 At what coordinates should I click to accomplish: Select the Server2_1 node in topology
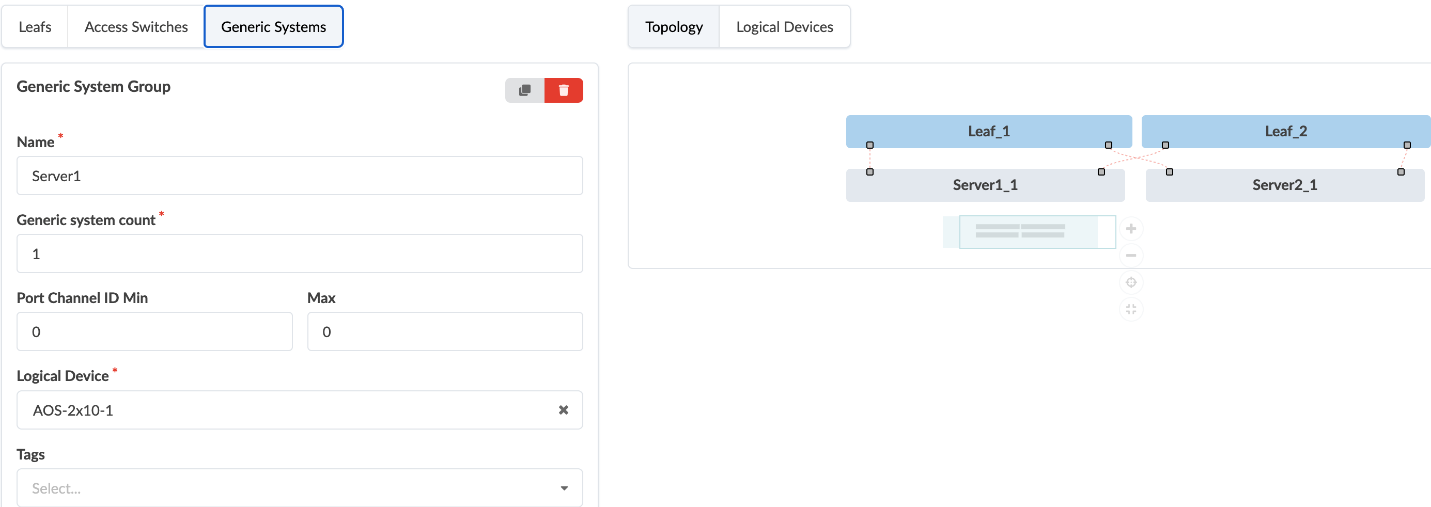click(x=1284, y=185)
